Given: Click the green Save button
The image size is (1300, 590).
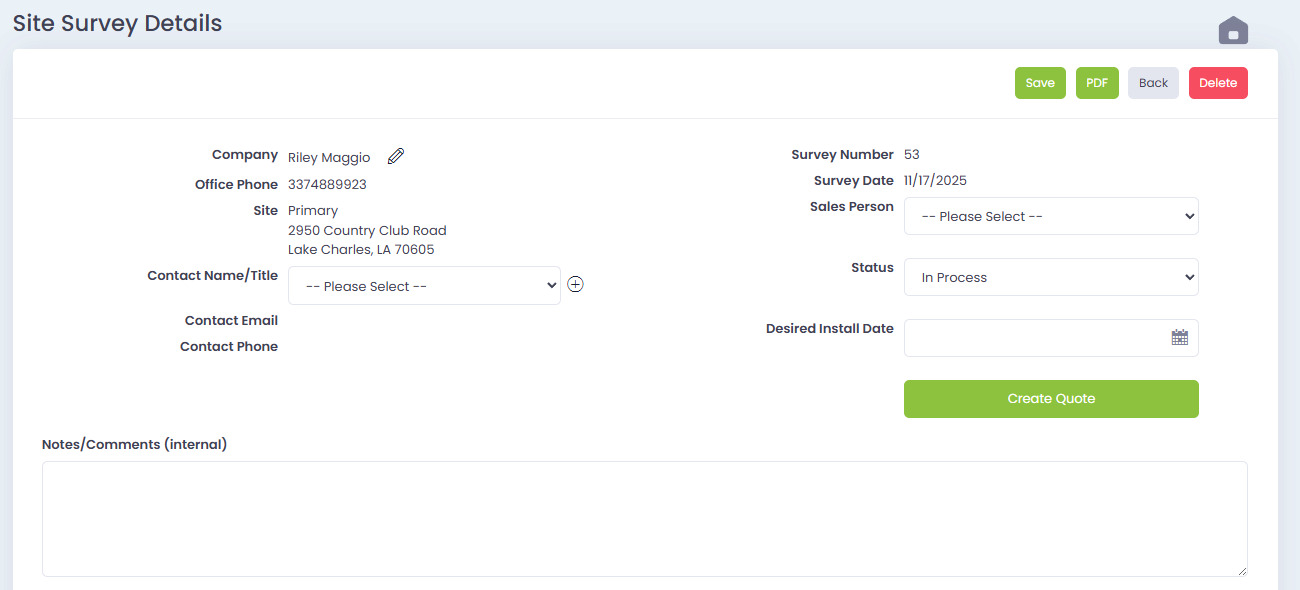Looking at the screenshot, I should click(x=1040, y=83).
